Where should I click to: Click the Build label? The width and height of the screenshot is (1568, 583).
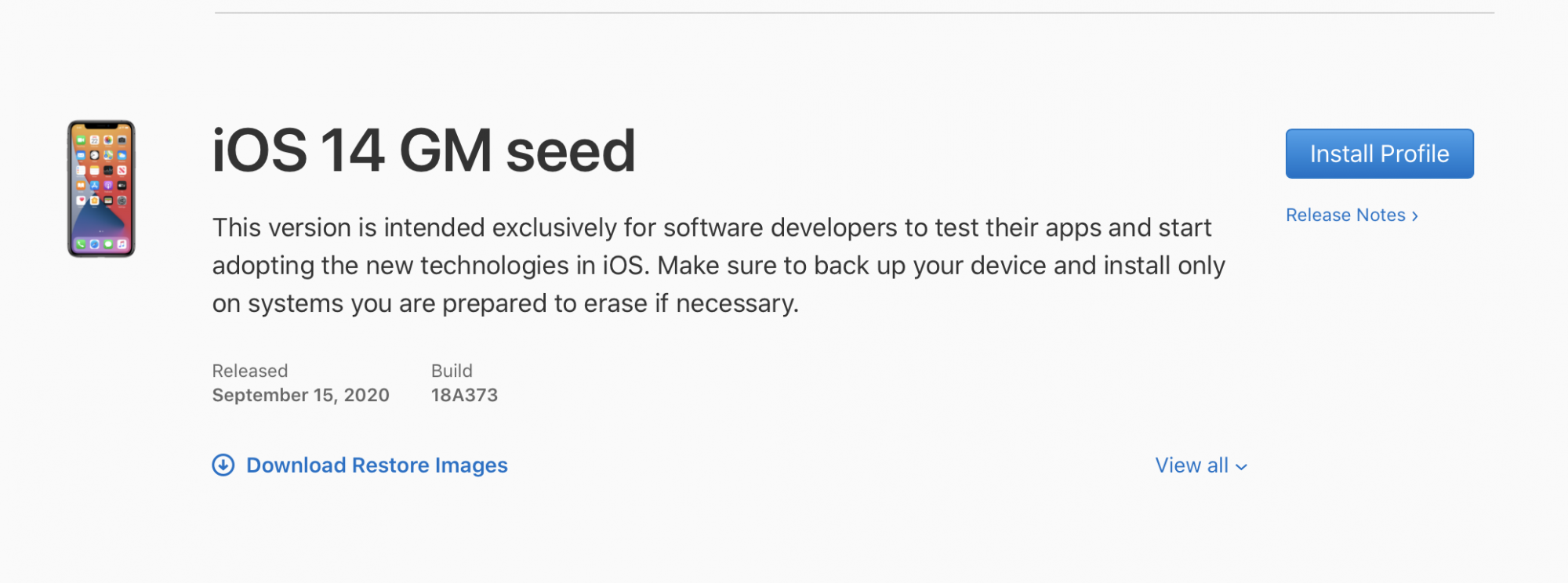[x=452, y=371]
